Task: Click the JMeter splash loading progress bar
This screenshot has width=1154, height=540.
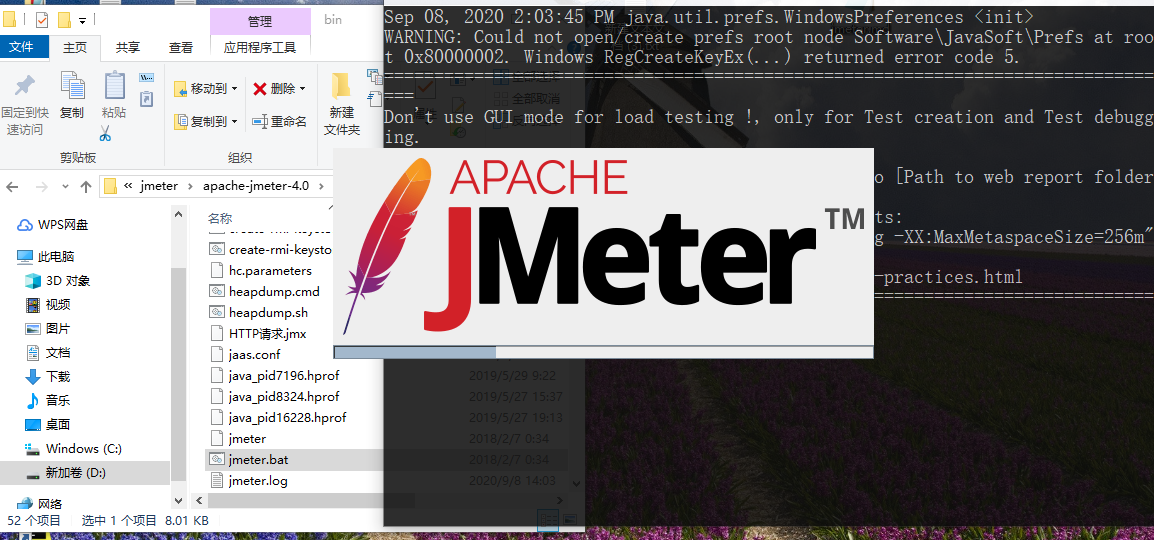Action: click(603, 352)
